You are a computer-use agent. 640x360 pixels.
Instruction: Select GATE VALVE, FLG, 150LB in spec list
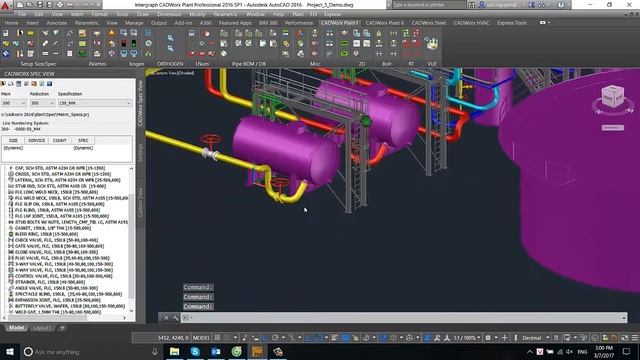pos(59,246)
